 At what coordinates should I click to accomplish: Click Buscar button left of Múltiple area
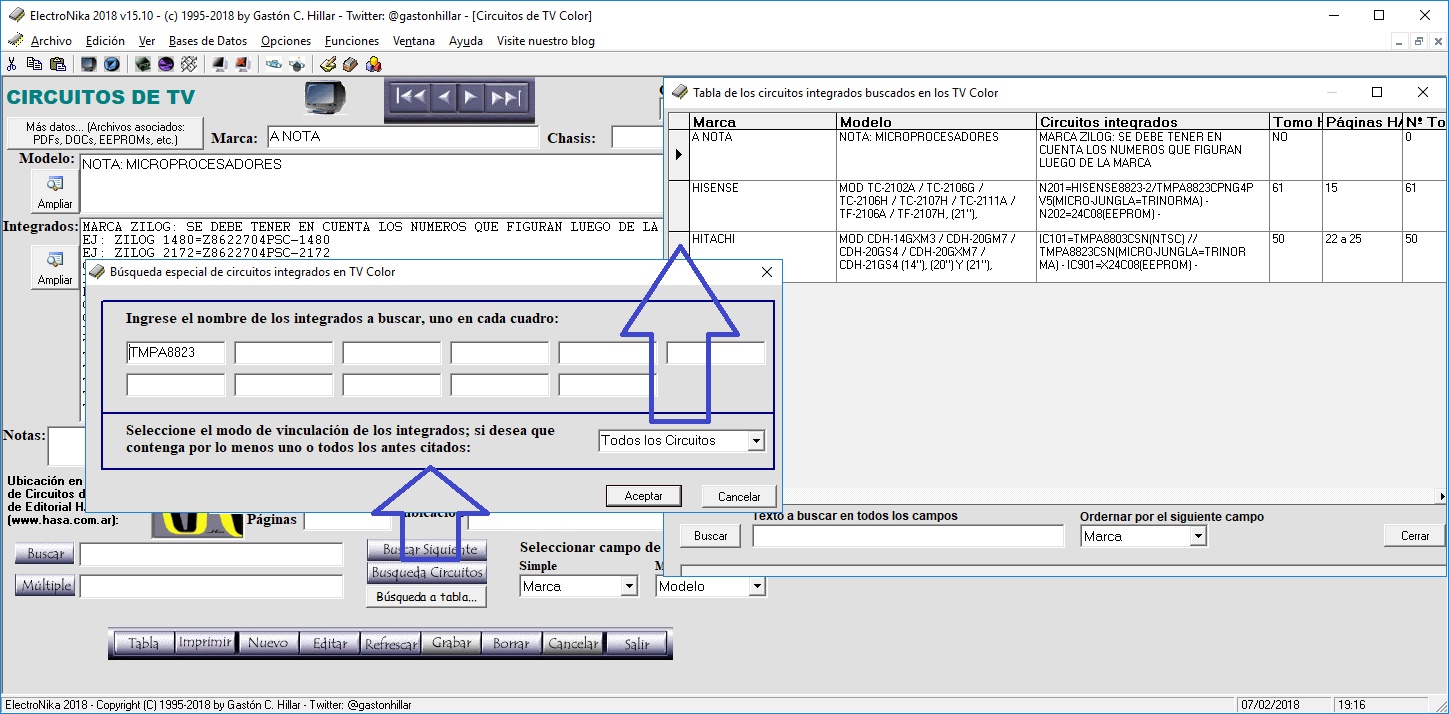(x=45, y=554)
